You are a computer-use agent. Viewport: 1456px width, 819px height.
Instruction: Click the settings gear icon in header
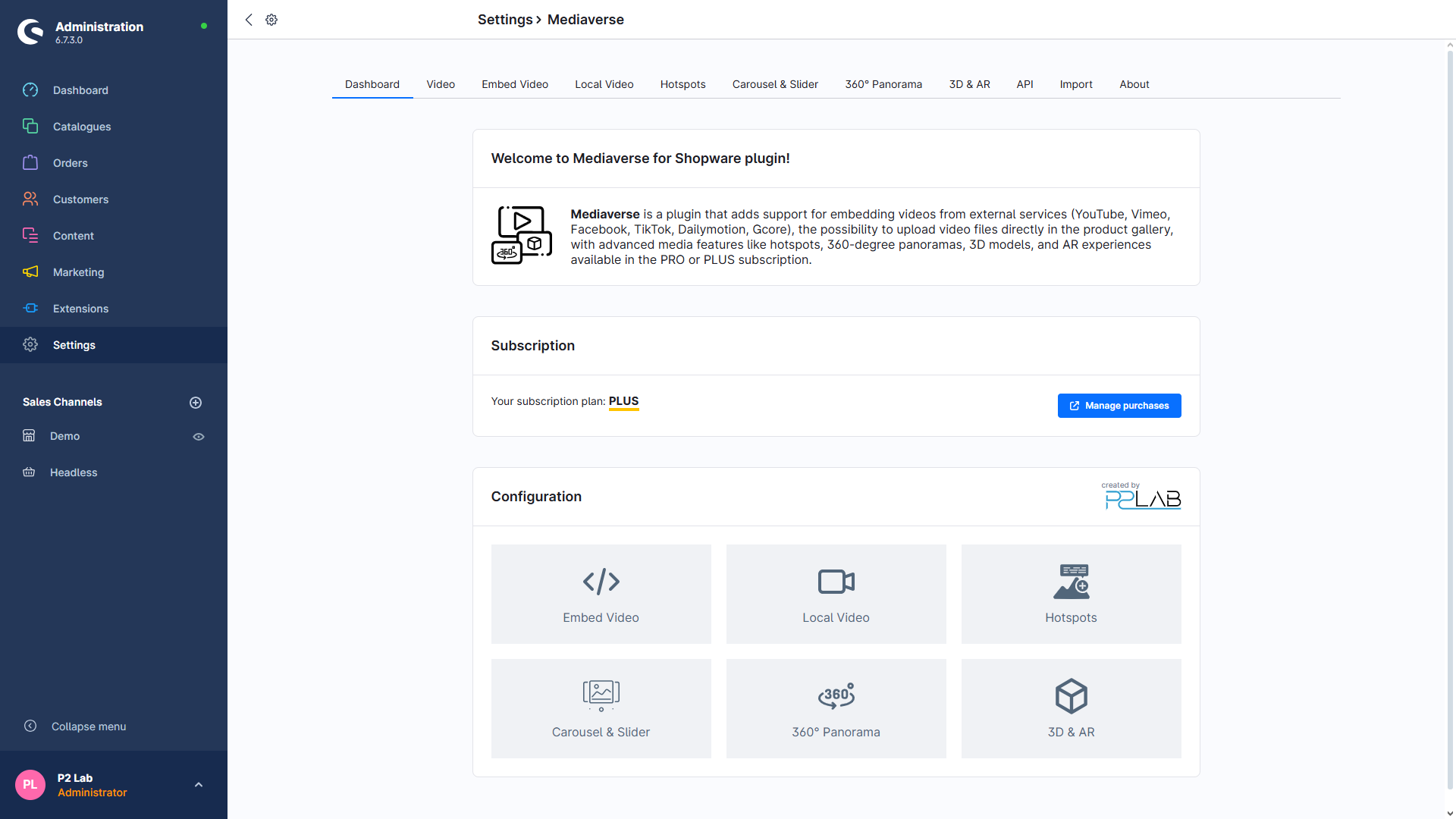(x=271, y=20)
